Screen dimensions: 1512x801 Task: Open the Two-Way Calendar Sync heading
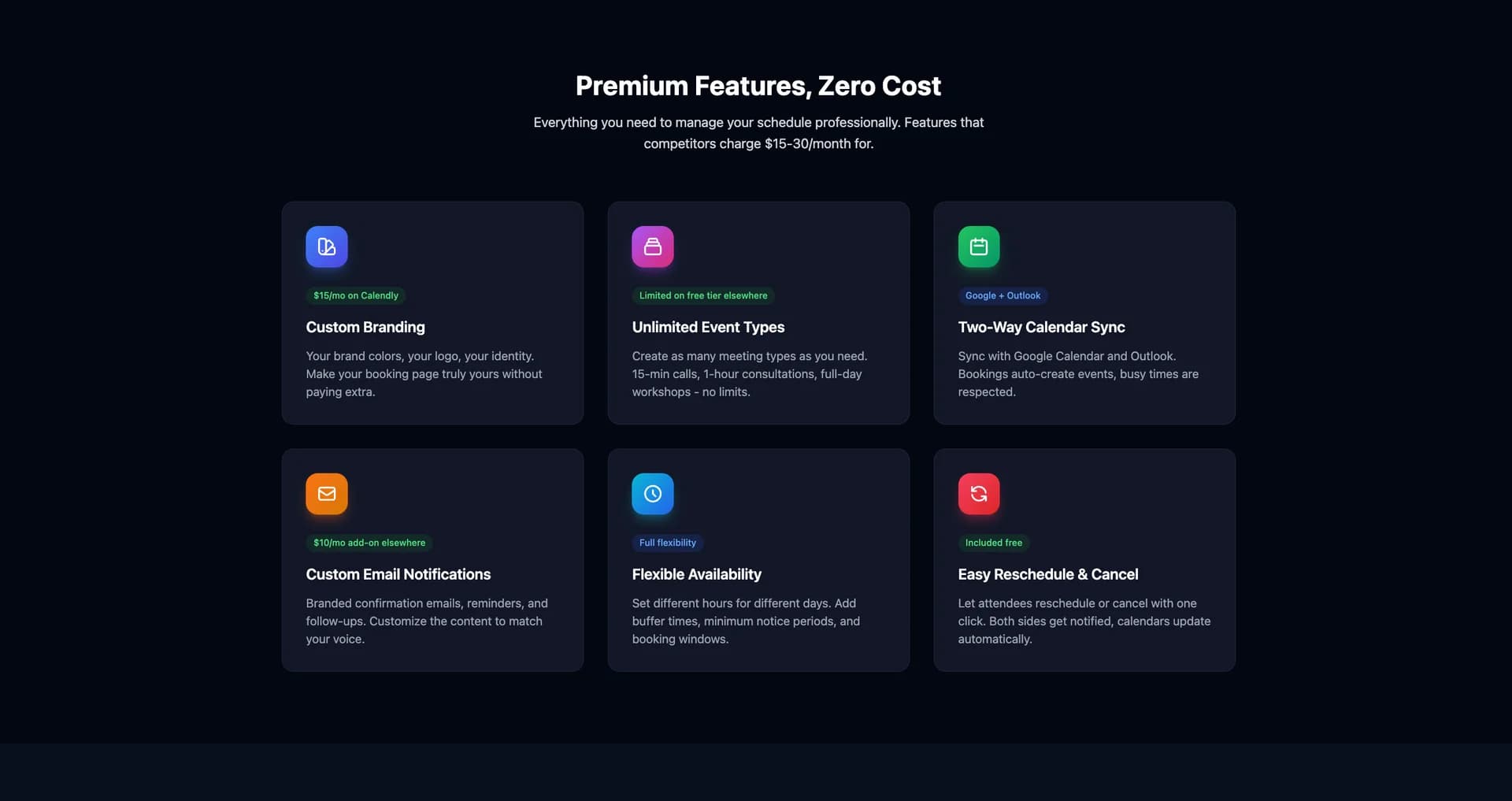[x=1041, y=327]
